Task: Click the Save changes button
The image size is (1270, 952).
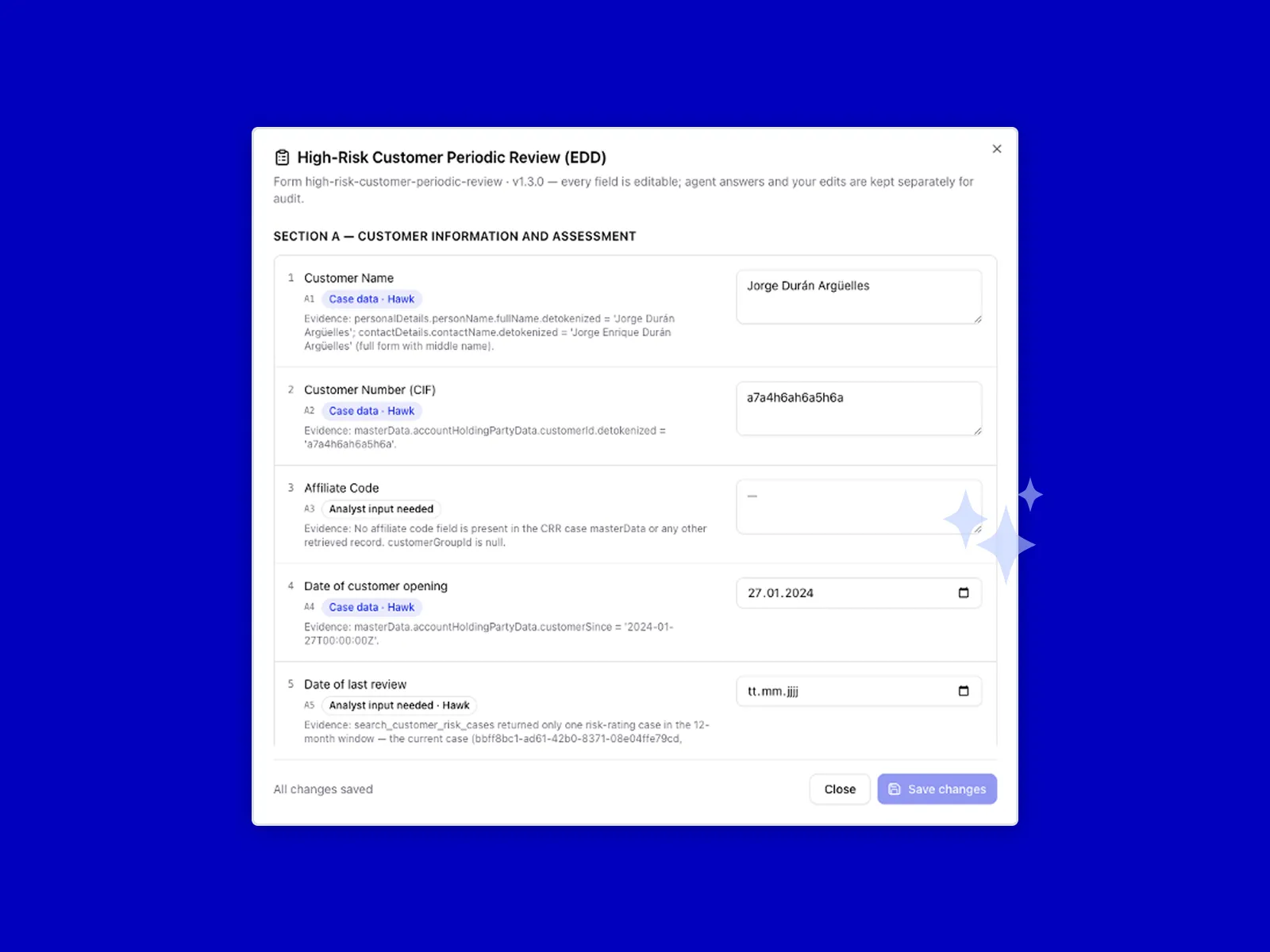Action: pos(937,789)
